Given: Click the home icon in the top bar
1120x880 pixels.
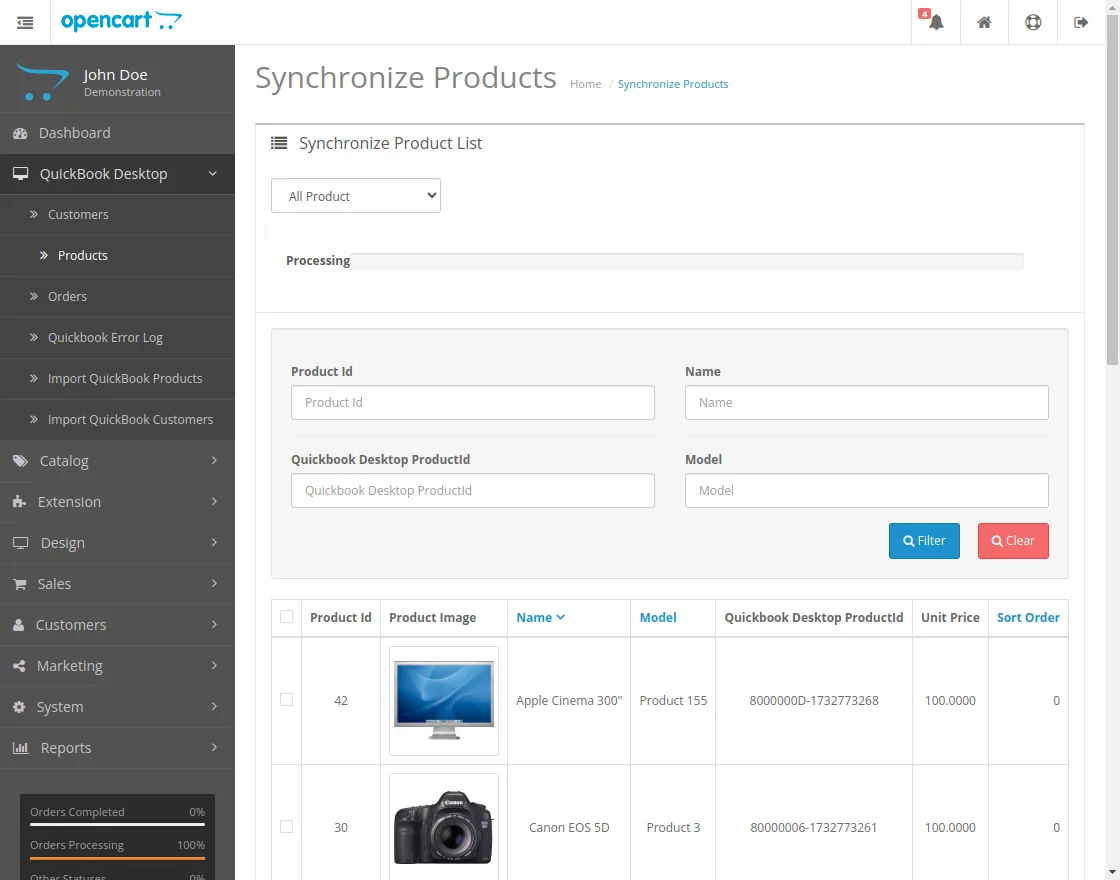Looking at the screenshot, I should click(984, 21).
